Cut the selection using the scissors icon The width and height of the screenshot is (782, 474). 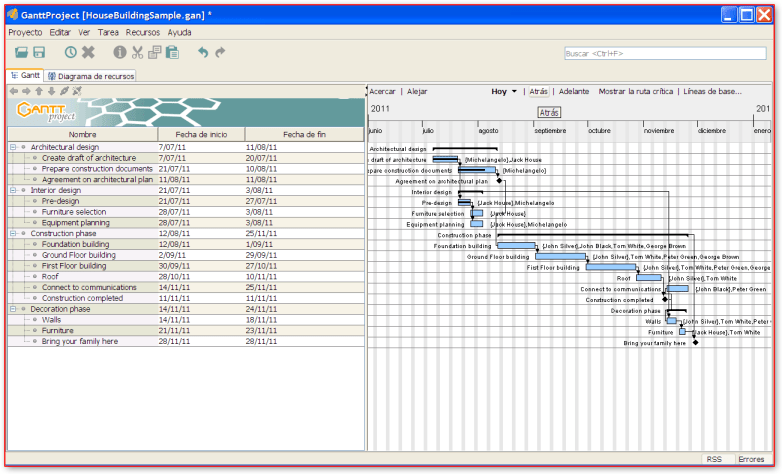(137, 52)
